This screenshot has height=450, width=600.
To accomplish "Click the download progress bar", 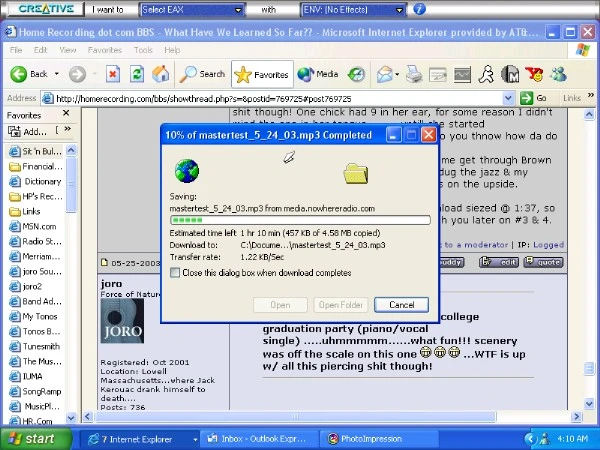I will click(300, 220).
